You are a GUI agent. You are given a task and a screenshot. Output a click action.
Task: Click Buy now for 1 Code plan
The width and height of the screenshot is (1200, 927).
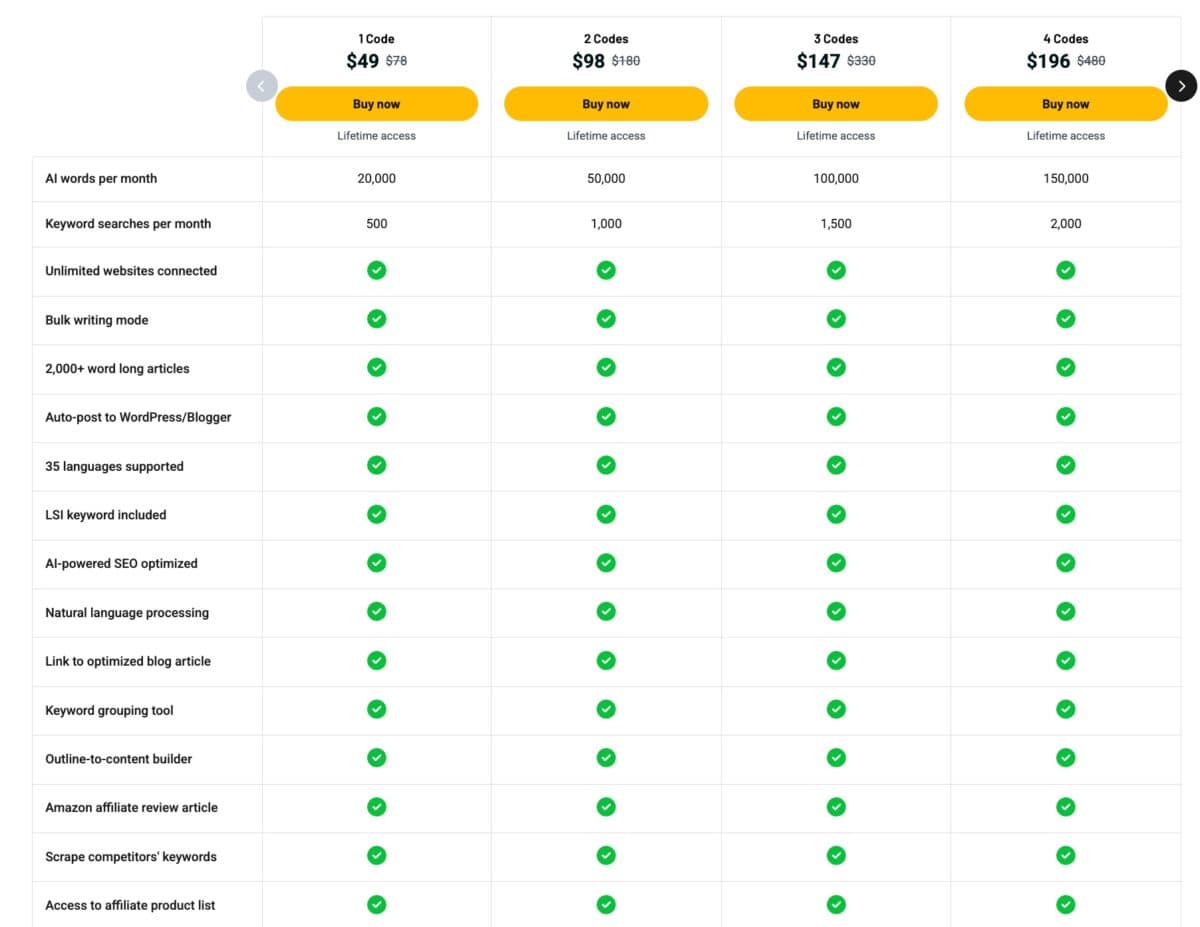376,104
